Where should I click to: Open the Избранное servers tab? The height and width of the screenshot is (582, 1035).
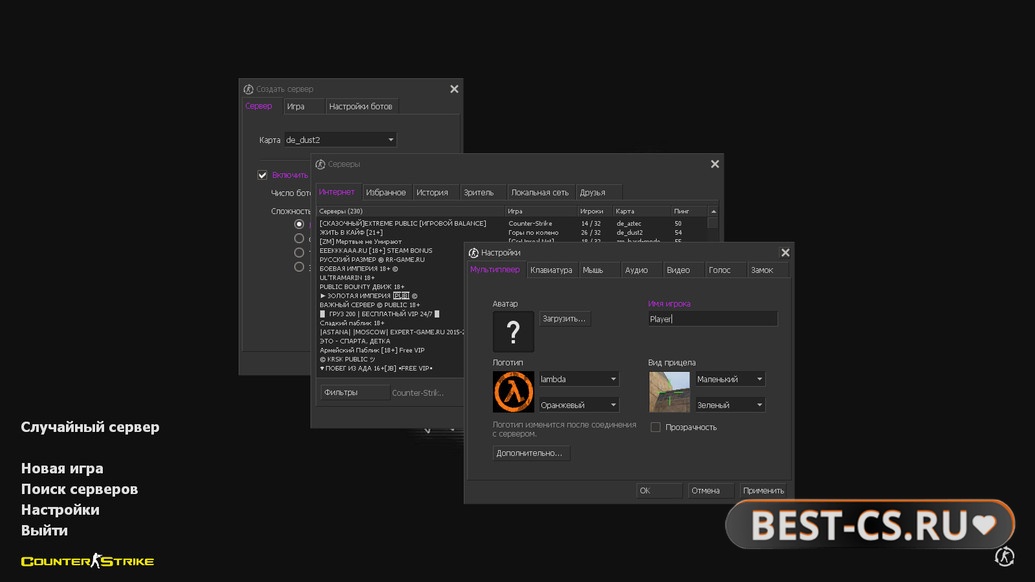coord(385,193)
